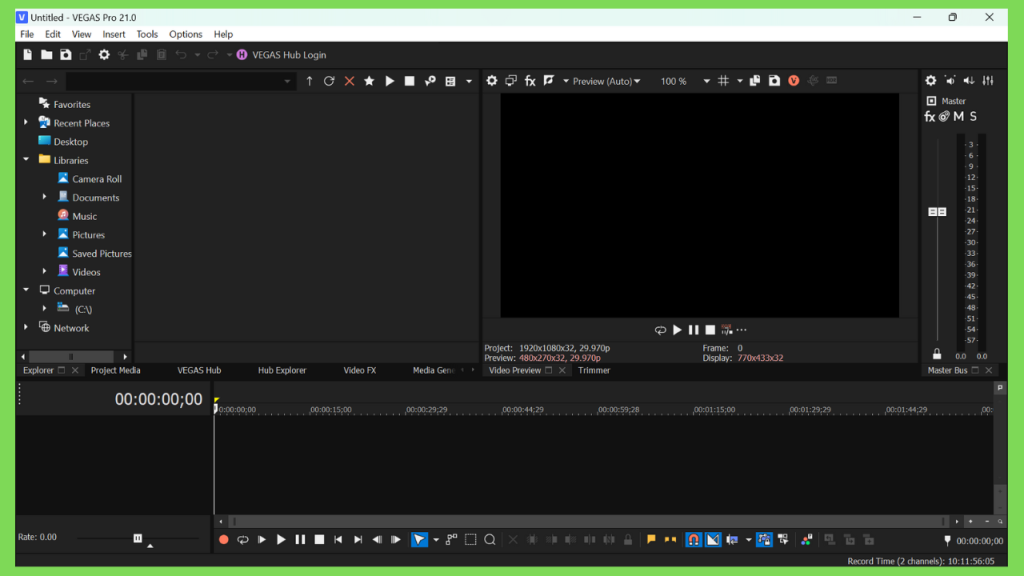
Task: Toggle preview on external monitor
Action: click(x=511, y=80)
